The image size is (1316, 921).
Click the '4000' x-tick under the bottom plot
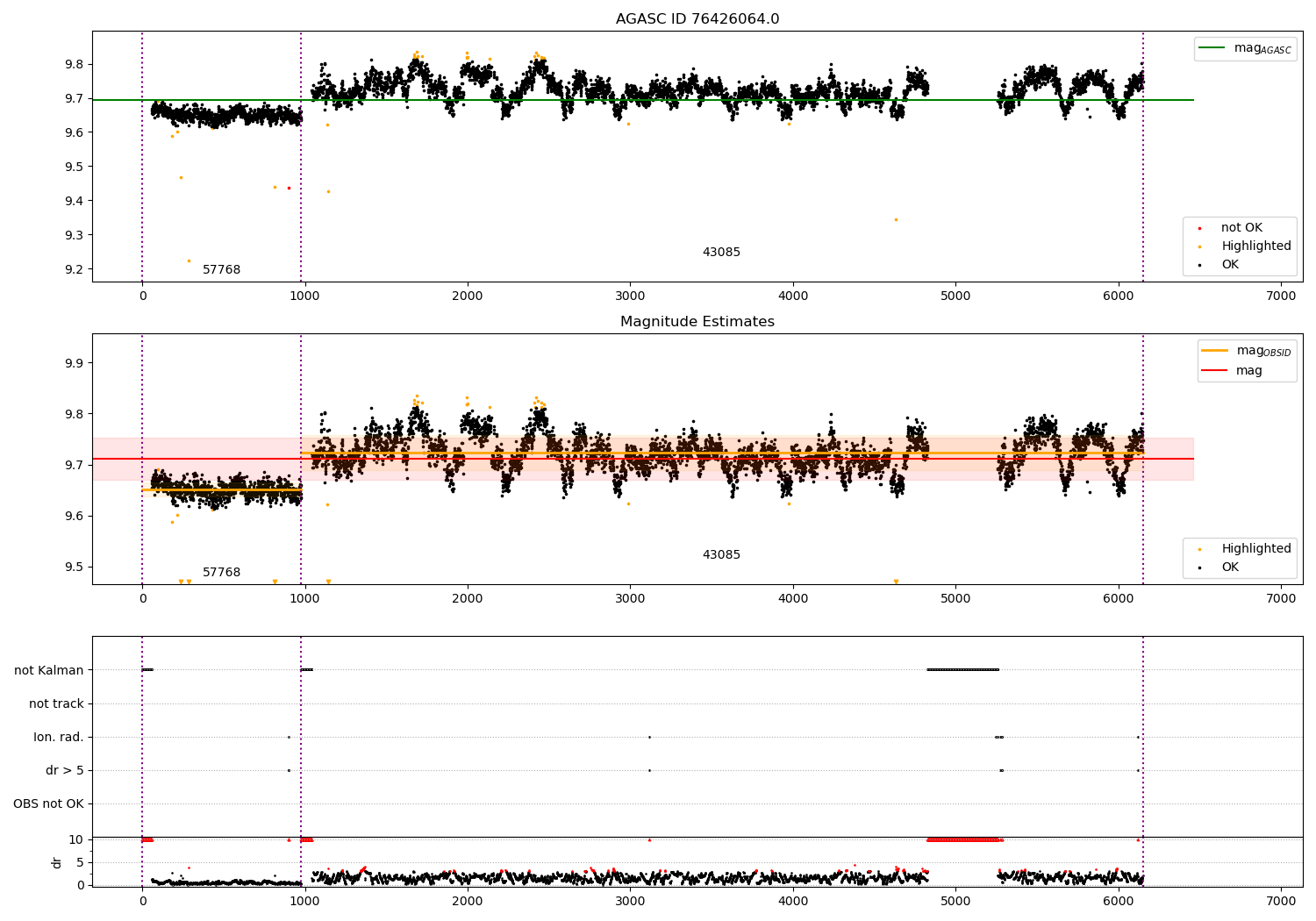pos(793,901)
